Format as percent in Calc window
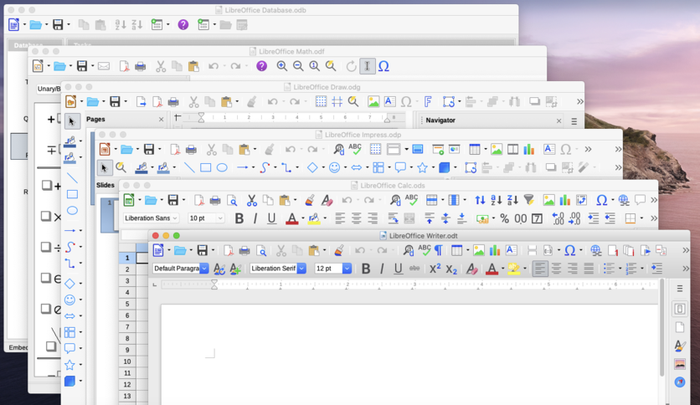The image size is (700, 405). pyautogui.click(x=504, y=218)
